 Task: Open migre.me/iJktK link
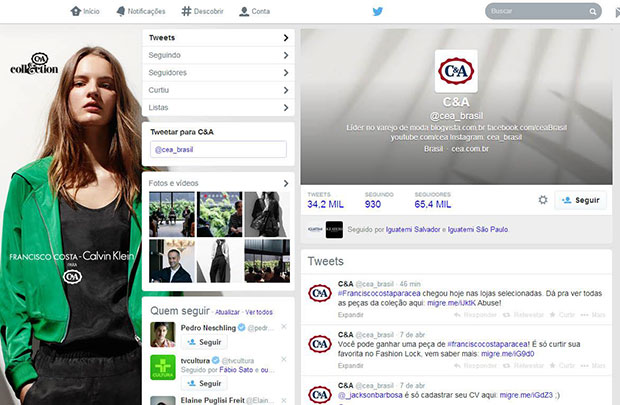click(x=451, y=303)
